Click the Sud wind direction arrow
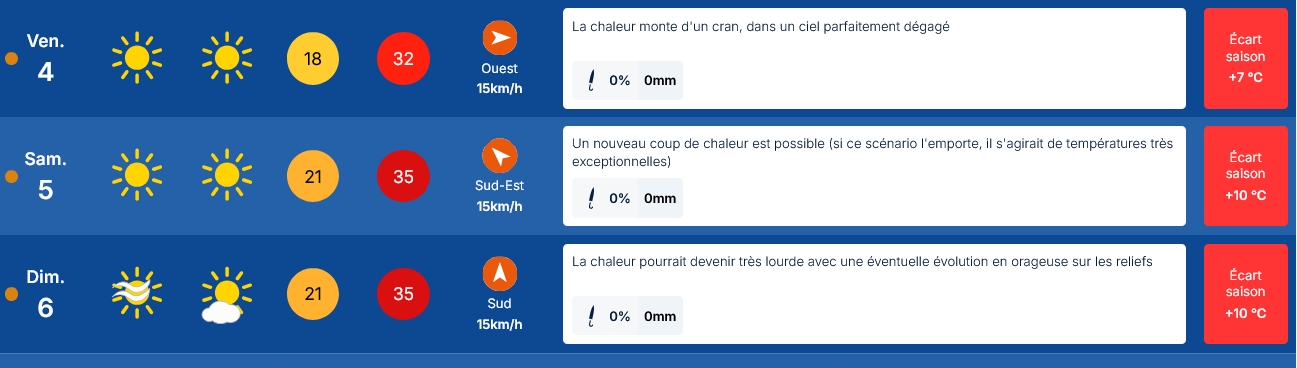This screenshot has width=1297, height=368. click(x=500, y=273)
